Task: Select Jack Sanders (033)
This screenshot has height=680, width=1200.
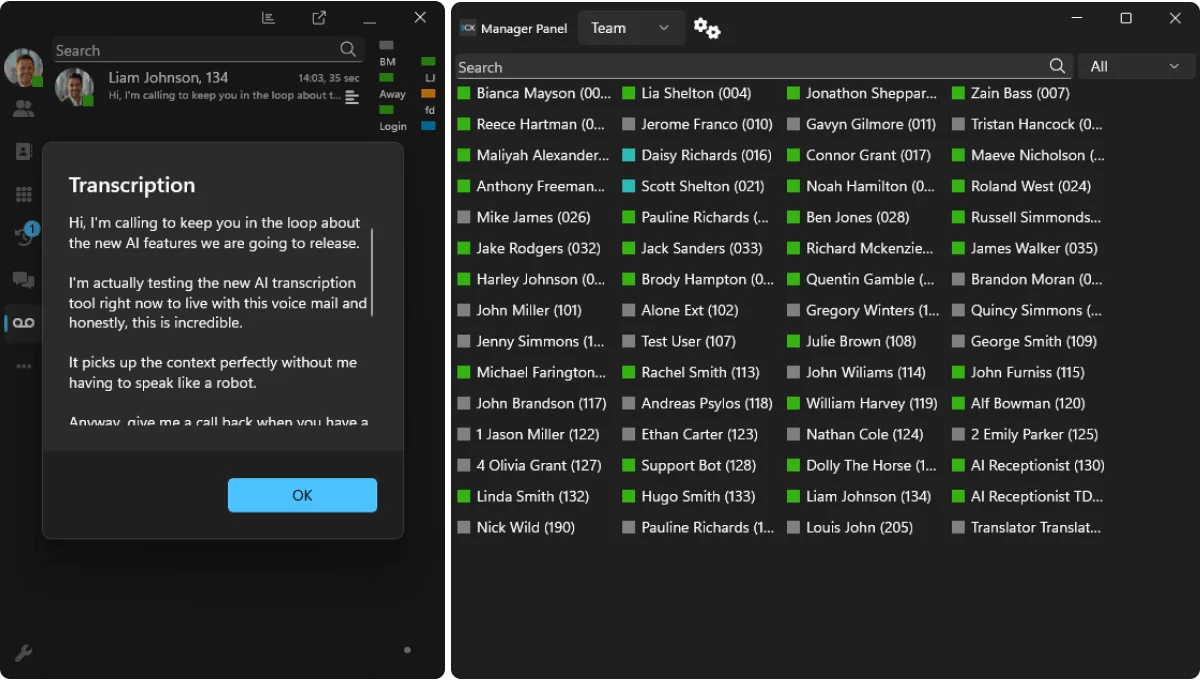Action: pos(692,248)
